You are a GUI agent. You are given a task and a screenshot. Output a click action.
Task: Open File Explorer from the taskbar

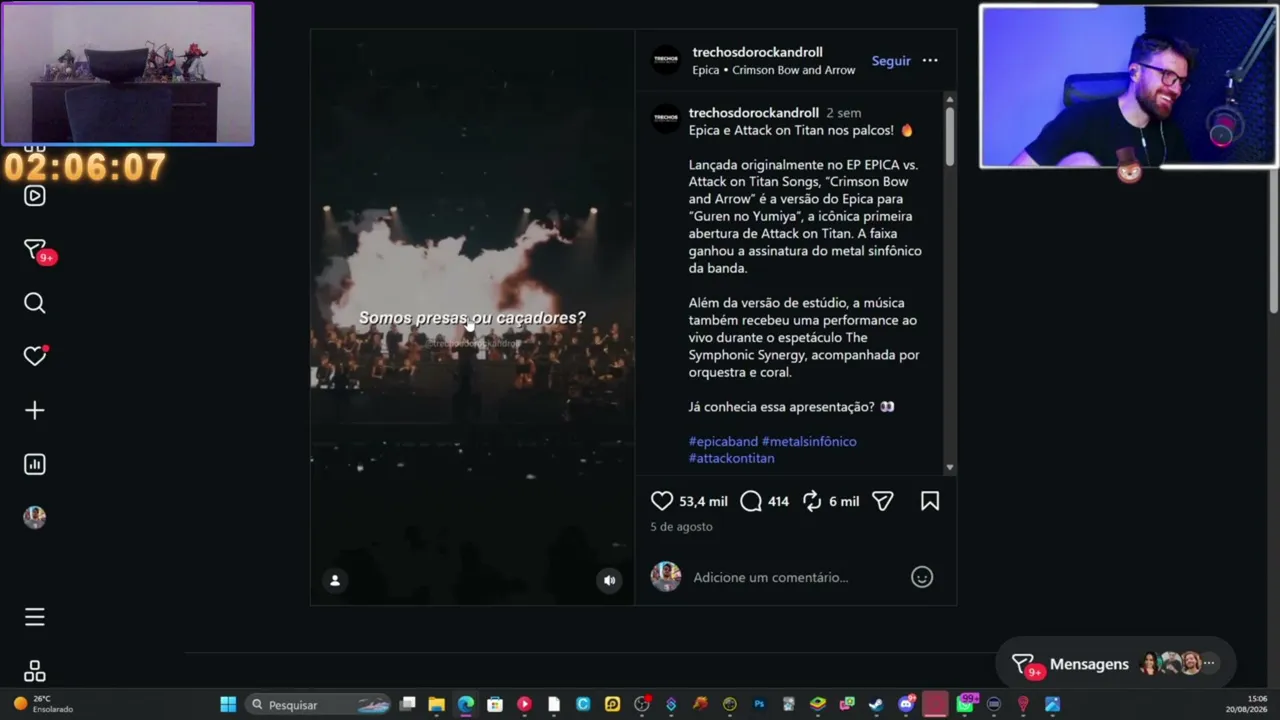(x=436, y=704)
